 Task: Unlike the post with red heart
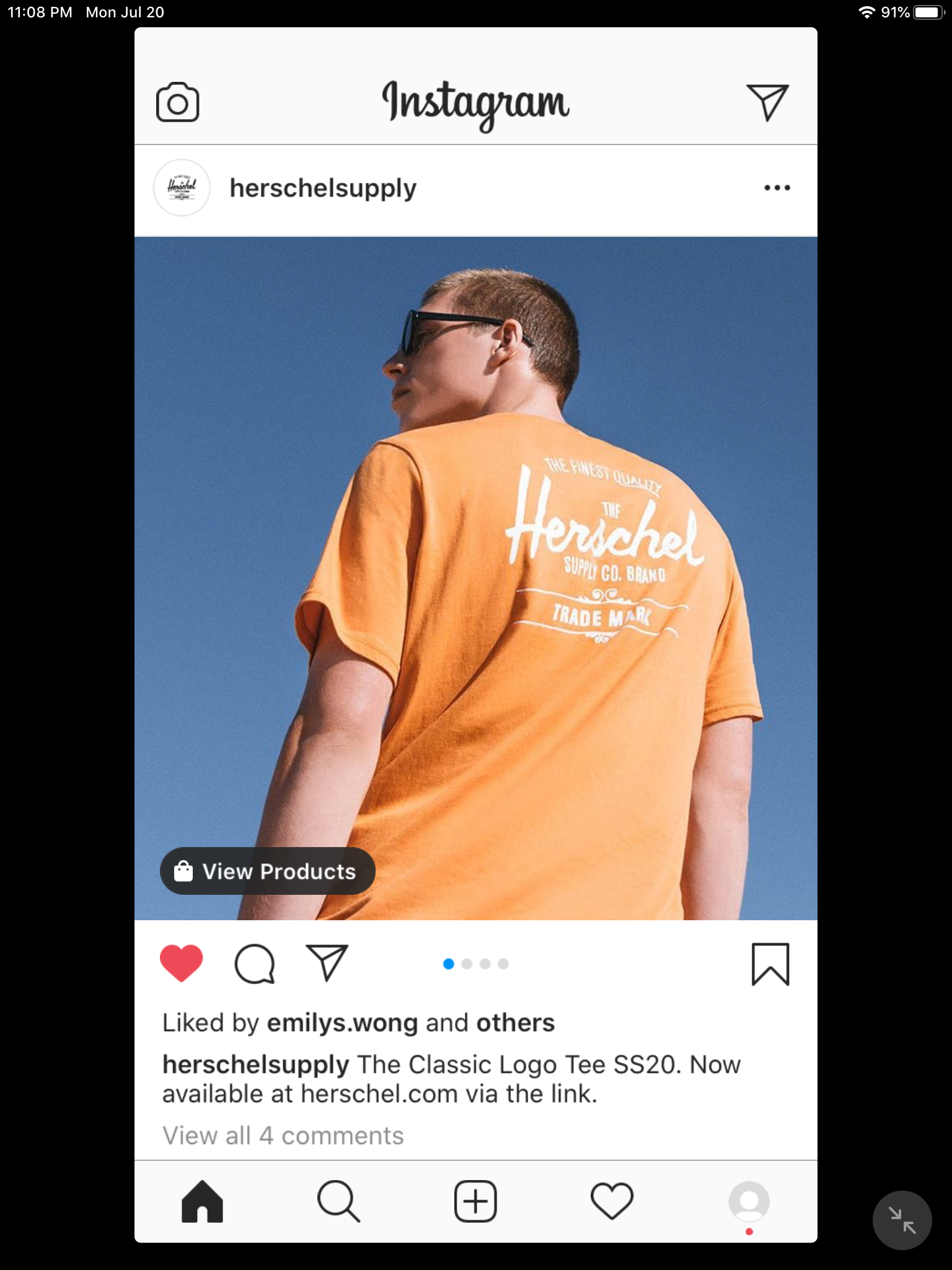click(x=182, y=964)
